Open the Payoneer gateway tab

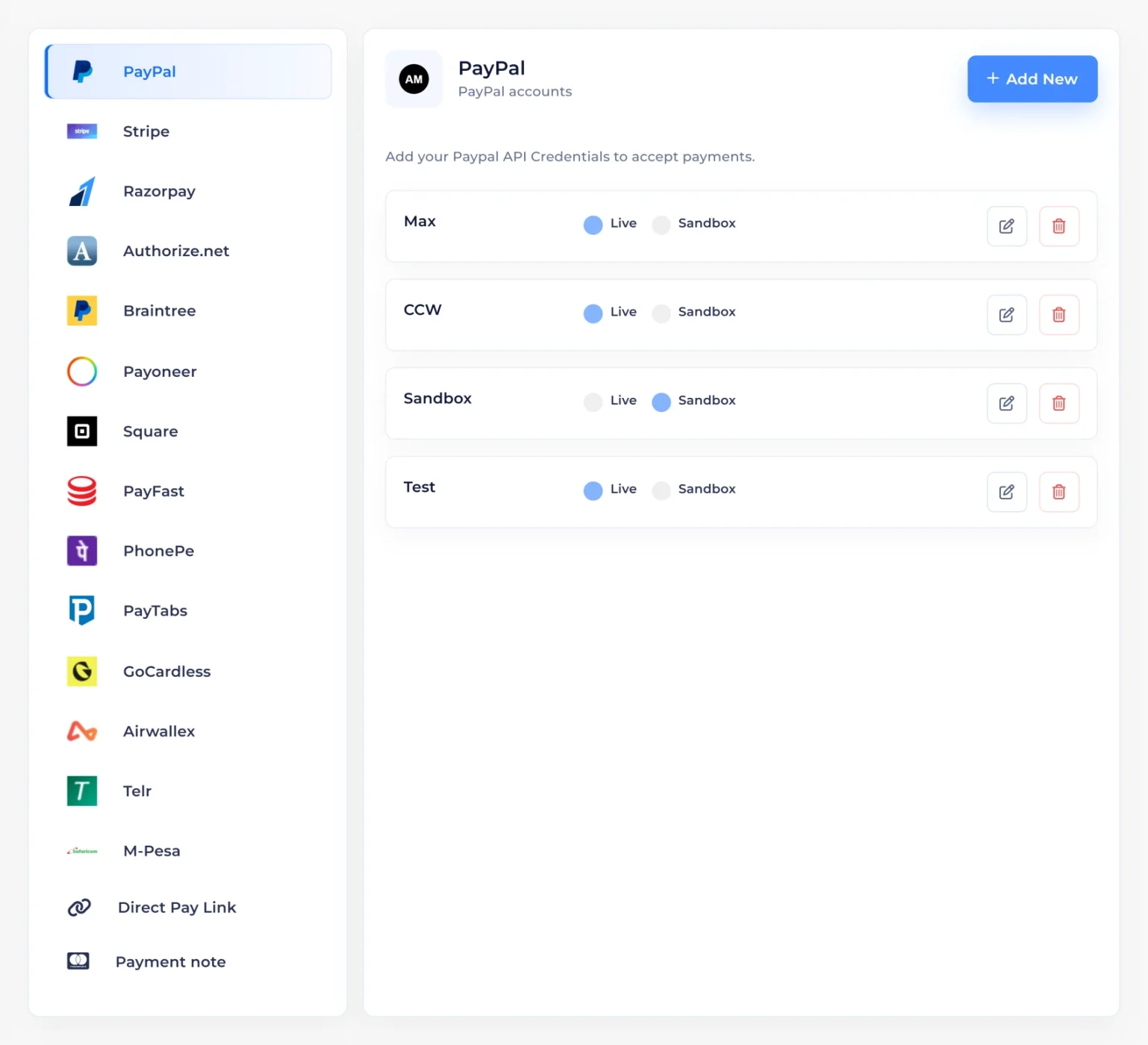tap(188, 371)
